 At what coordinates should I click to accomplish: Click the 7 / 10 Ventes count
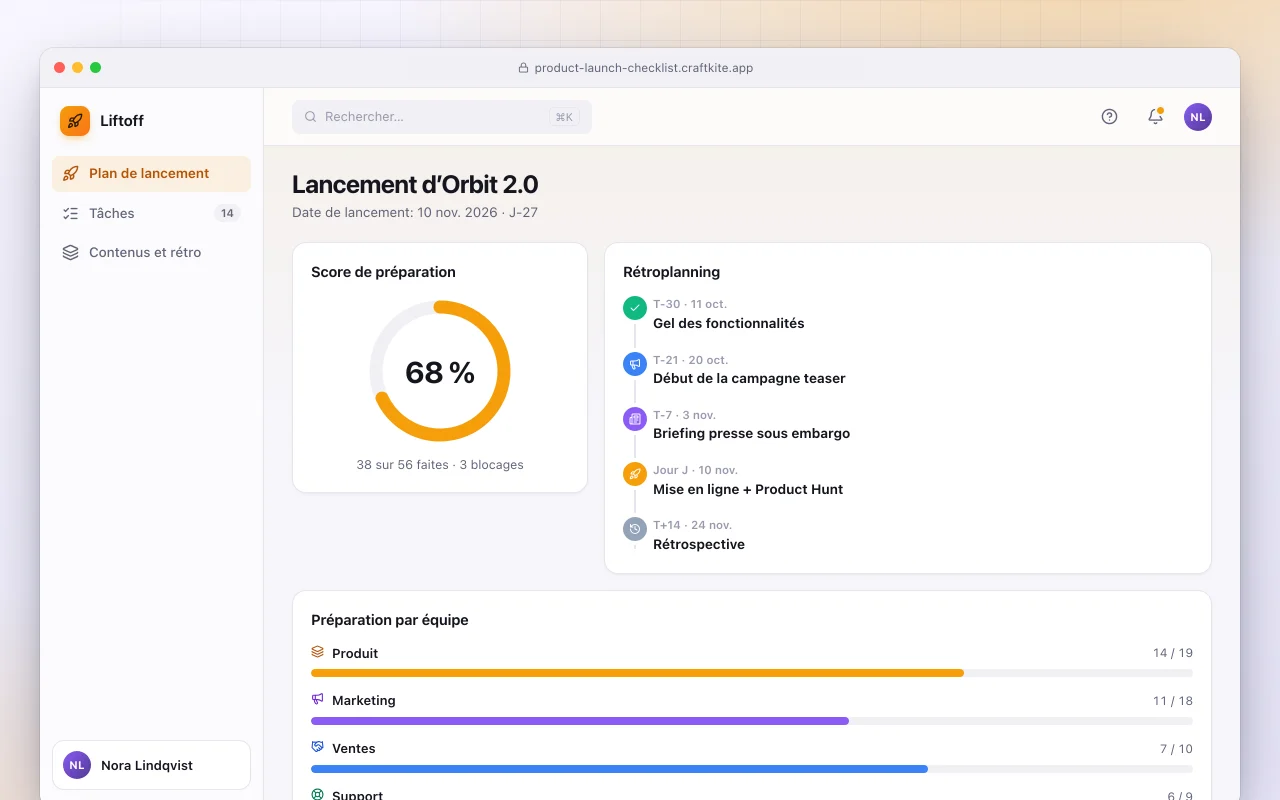pos(1176,749)
